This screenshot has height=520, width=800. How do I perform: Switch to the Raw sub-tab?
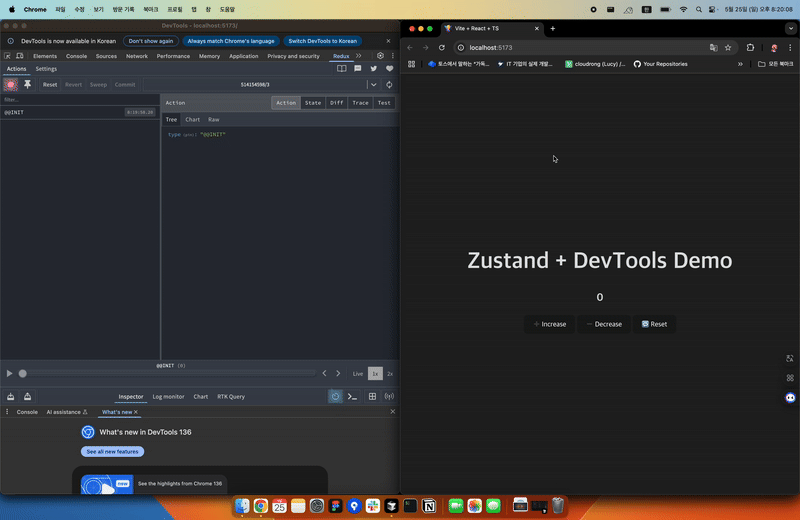click(214, 119)
